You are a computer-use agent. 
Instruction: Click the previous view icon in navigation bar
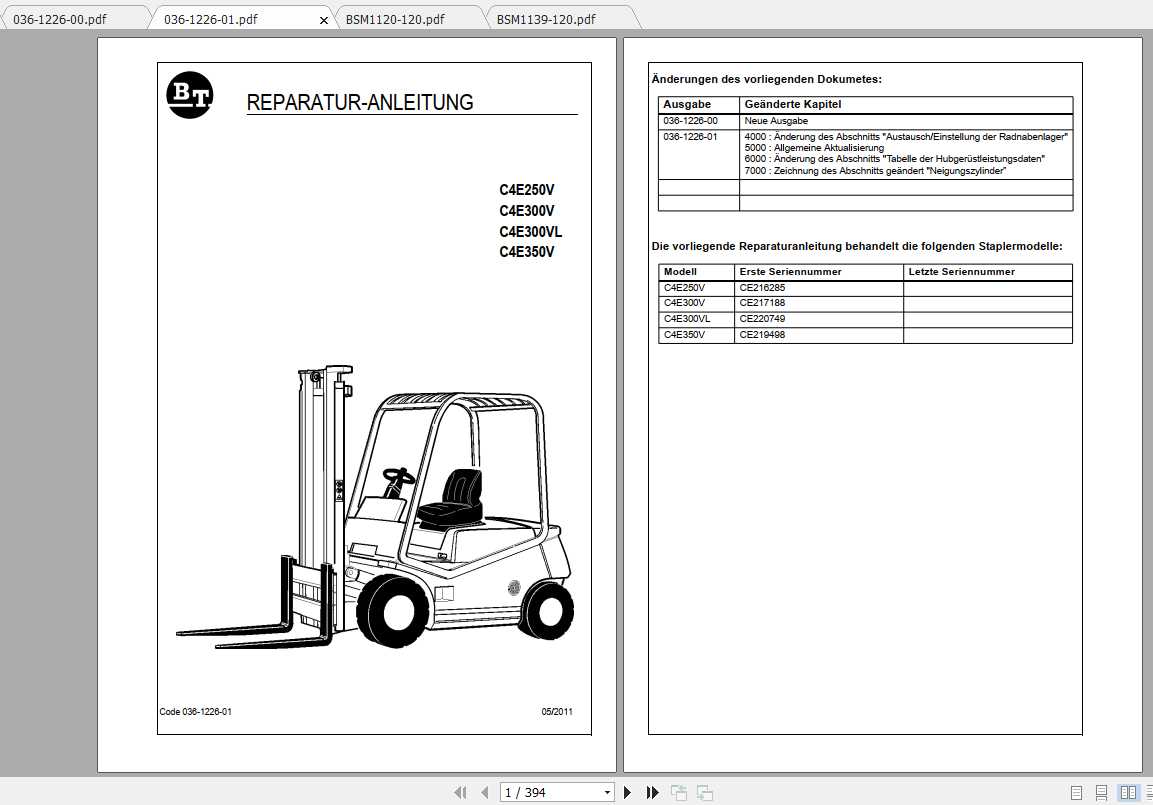[679, 793]
